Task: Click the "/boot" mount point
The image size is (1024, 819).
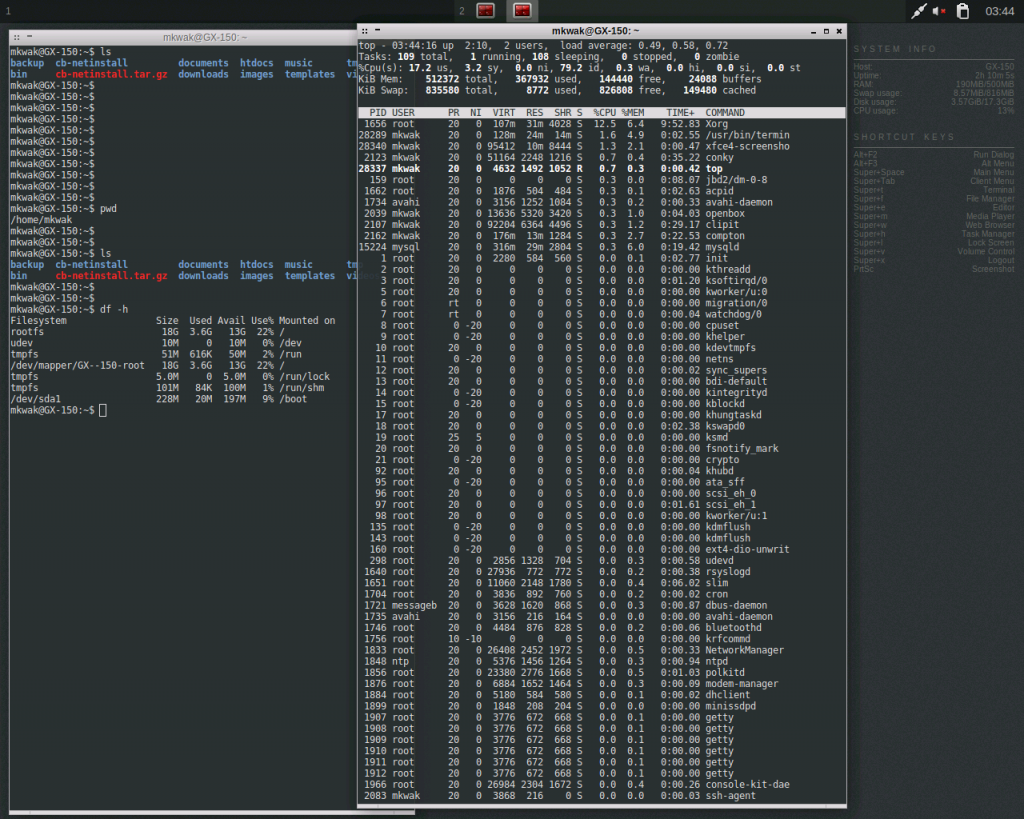Action: [293, 399]
